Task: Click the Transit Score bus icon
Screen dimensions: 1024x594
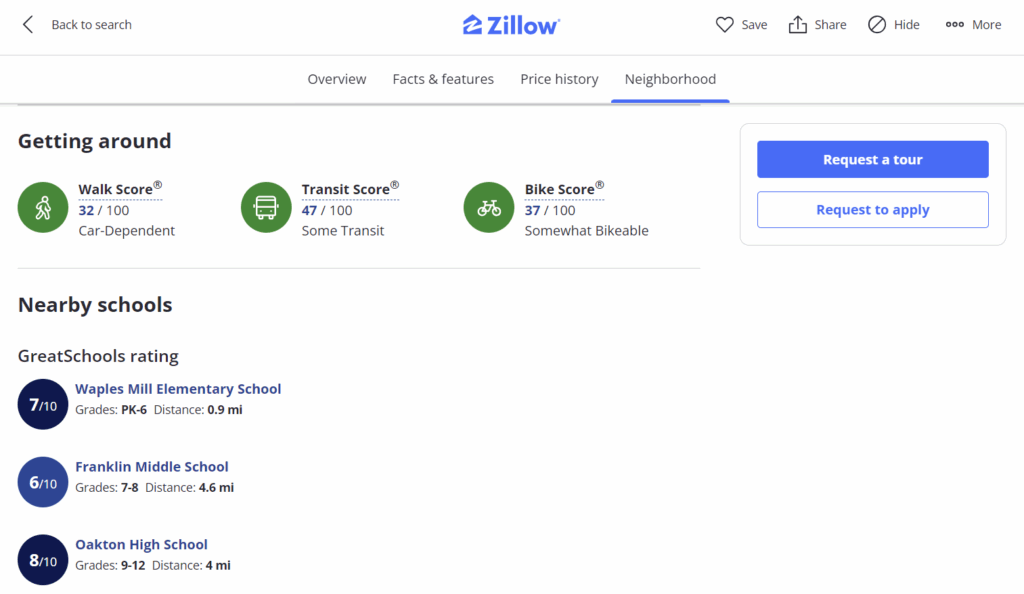Action: (x=266, y=208)
